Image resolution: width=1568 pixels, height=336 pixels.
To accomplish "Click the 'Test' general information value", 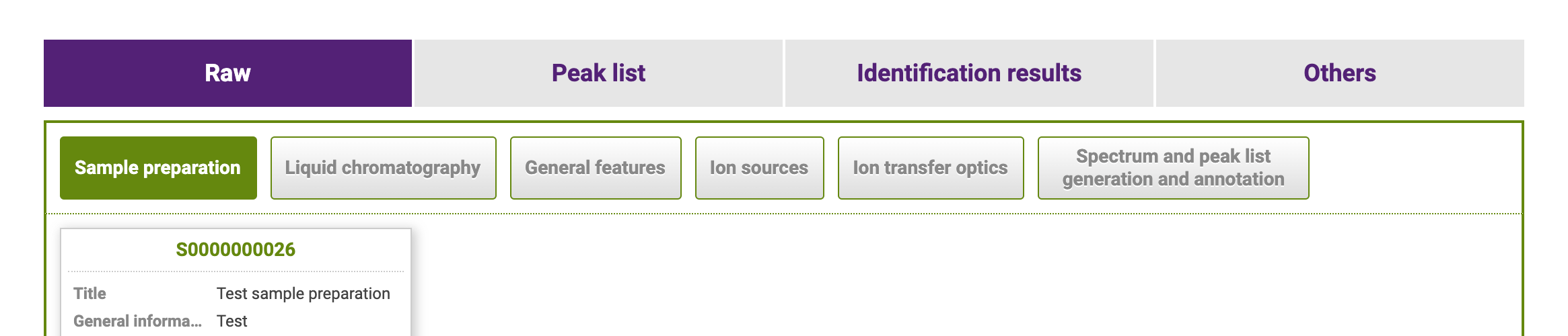I will pyautogui.click(x=232, y=321).
